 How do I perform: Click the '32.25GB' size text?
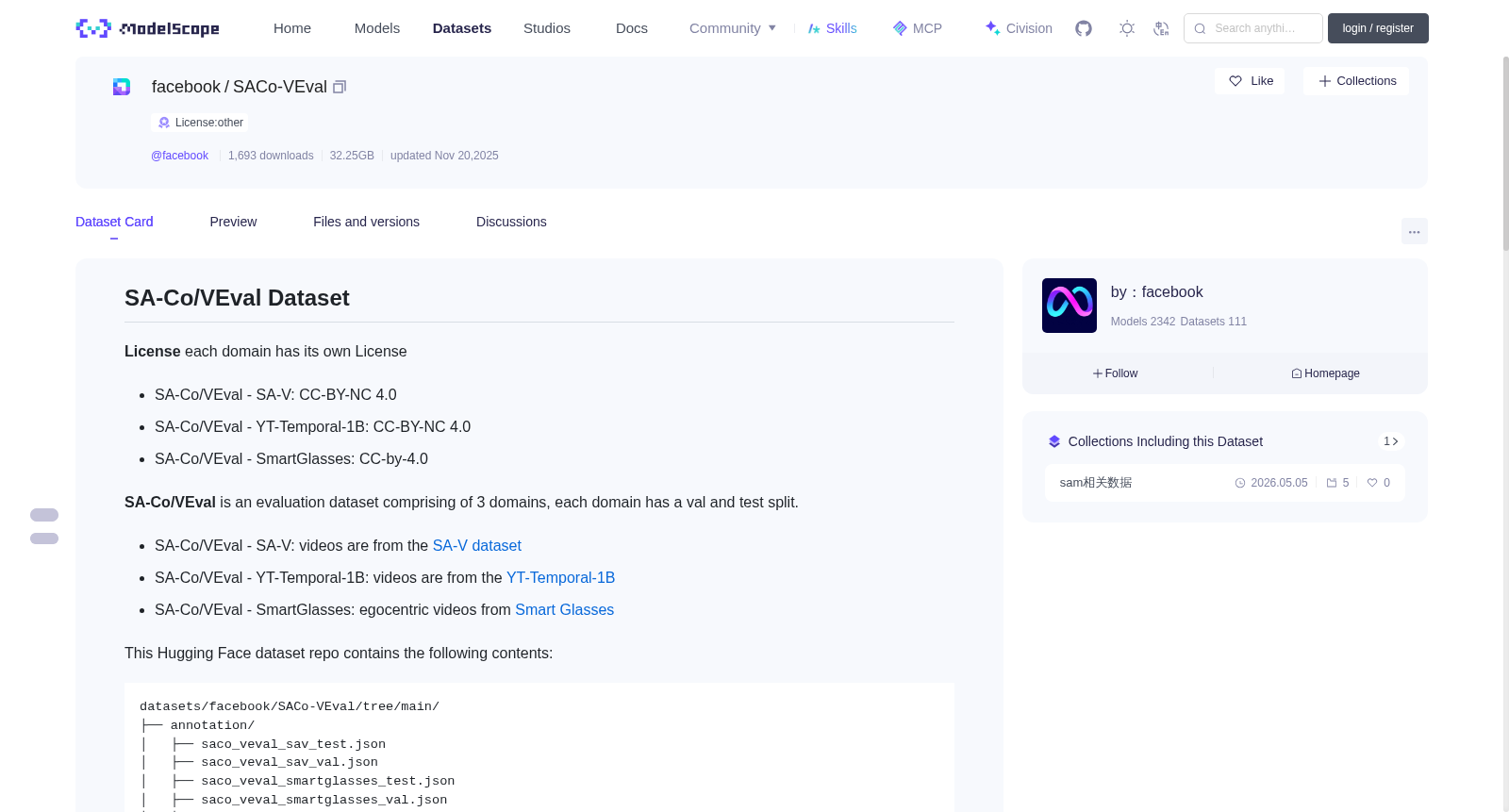pos(352,156)
